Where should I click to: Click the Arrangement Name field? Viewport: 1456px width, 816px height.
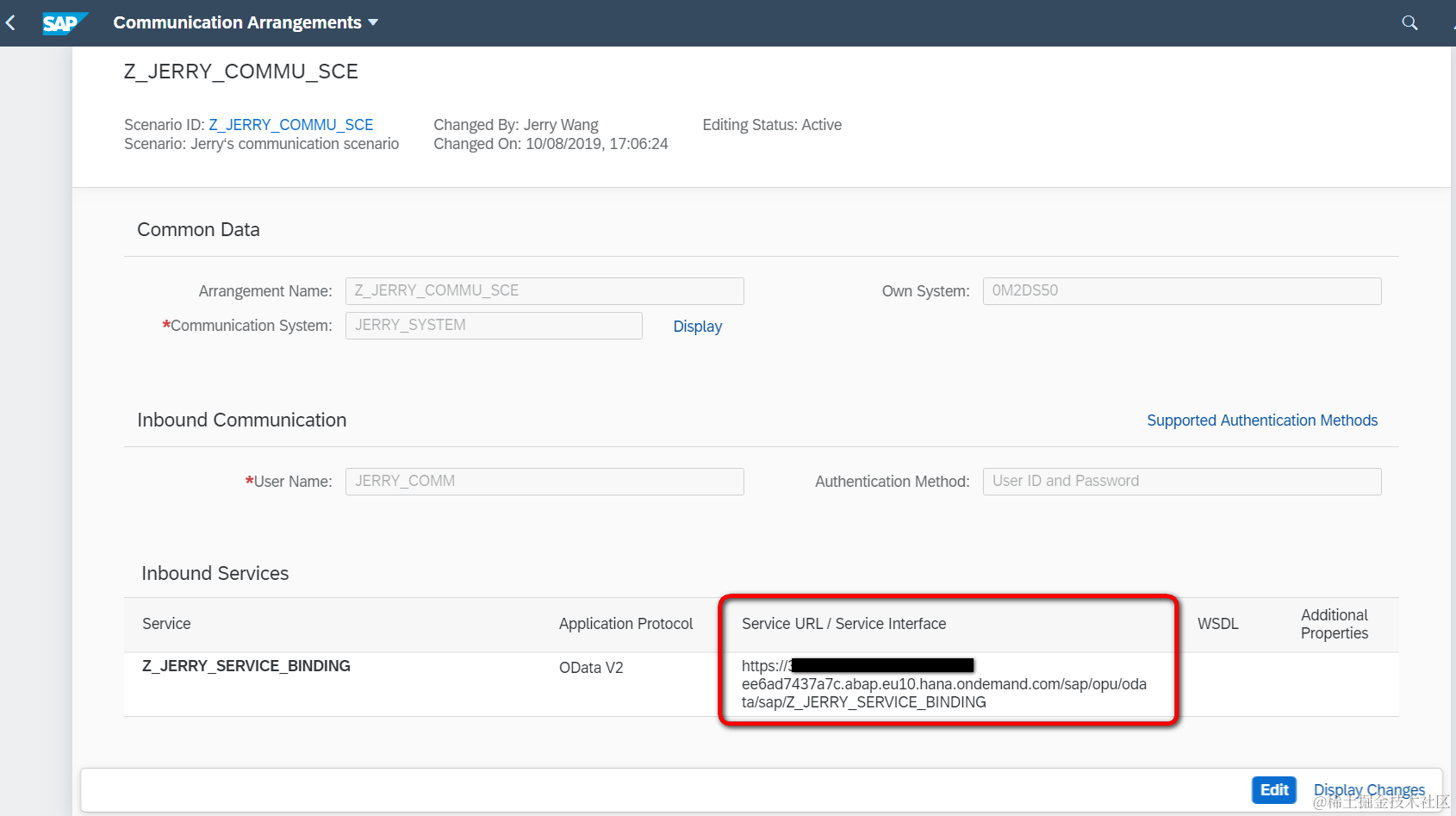point(544,291)
